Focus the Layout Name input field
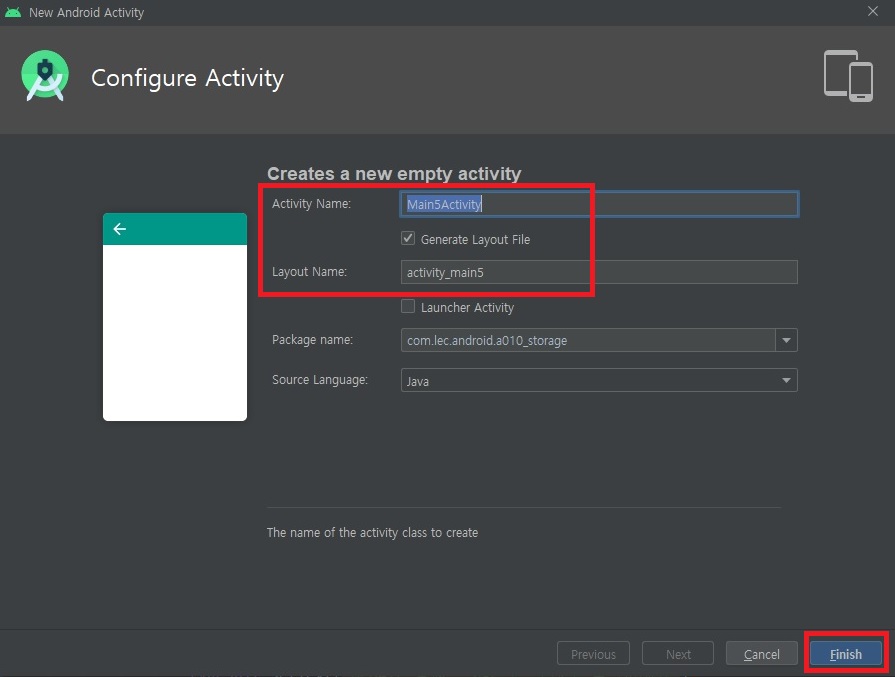Screen dimensions: 895x677 pyautogui.click(x=599, y=272)
